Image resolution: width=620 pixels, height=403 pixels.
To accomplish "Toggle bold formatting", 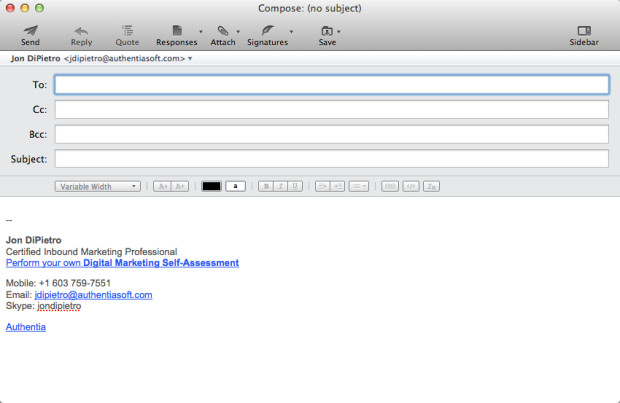I will [266, 186].
